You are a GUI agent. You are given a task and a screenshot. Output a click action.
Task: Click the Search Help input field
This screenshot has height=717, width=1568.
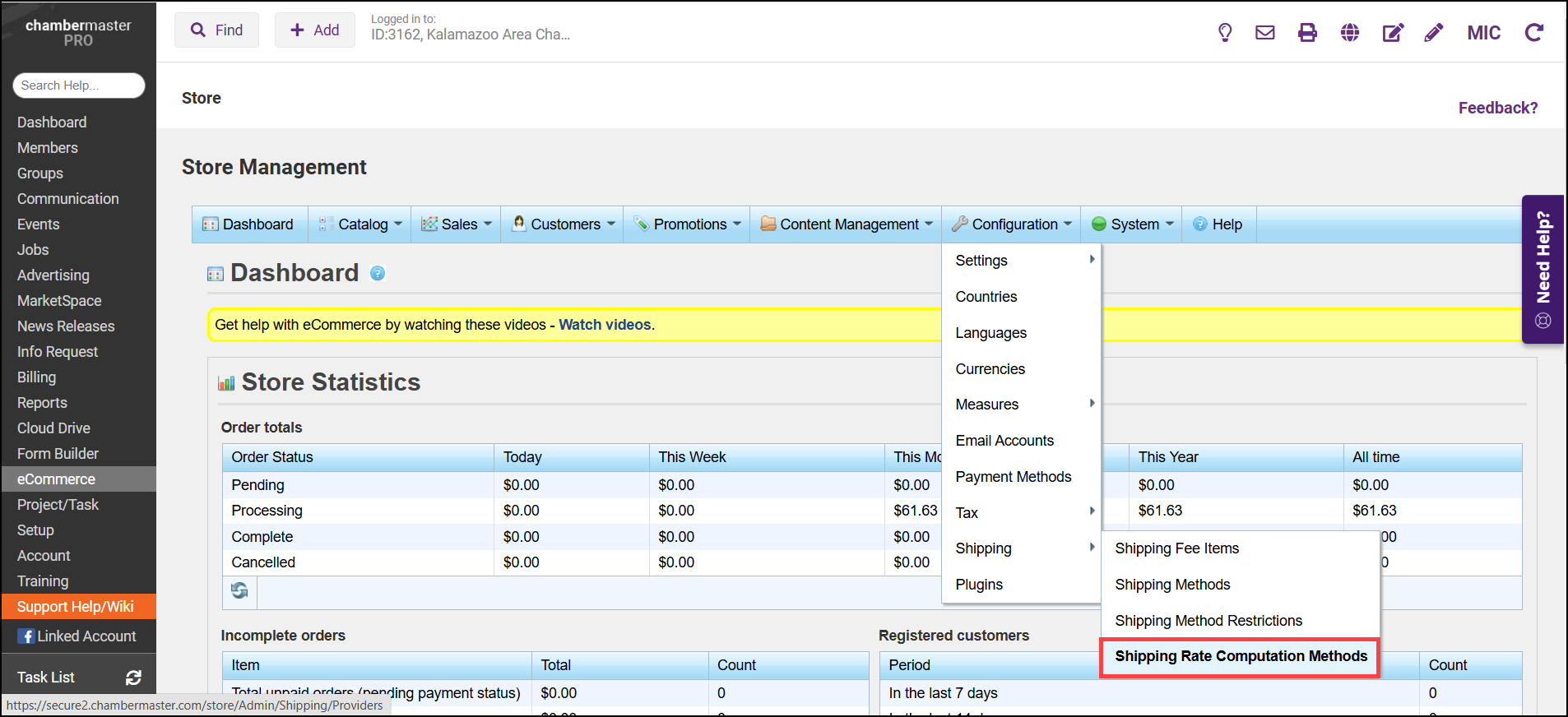tap(78, 86)
